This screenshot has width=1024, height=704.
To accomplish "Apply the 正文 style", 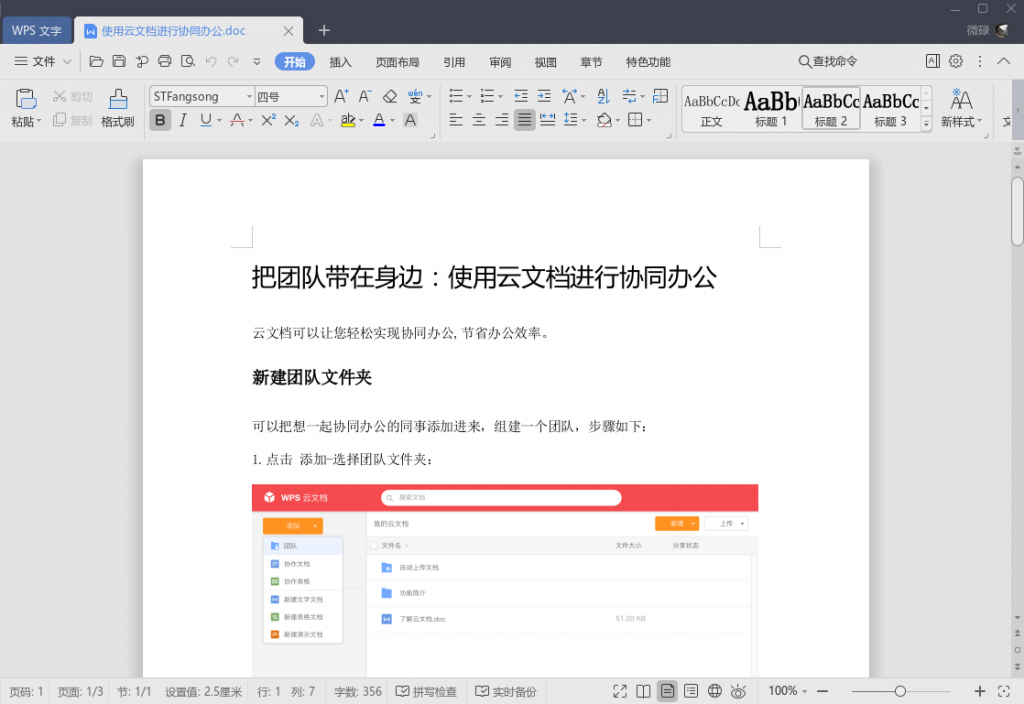I will click(711, 109).
